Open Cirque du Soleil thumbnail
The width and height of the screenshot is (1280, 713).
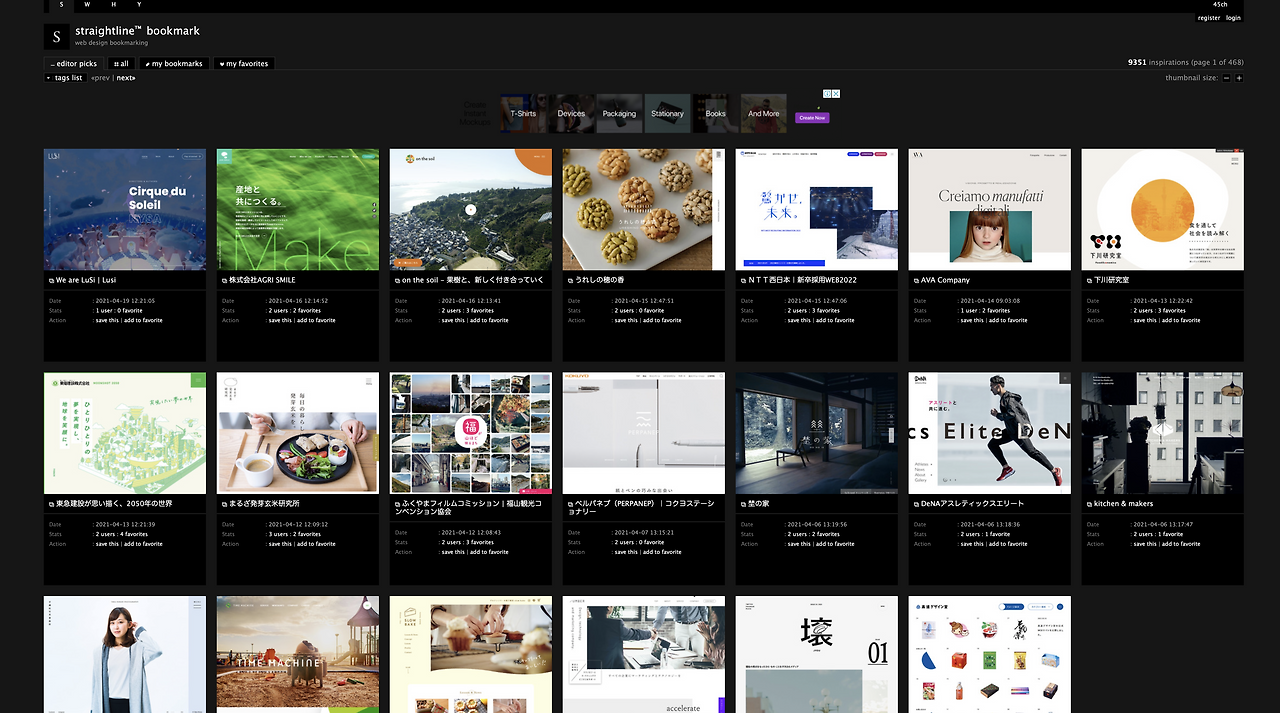[125, 209]
